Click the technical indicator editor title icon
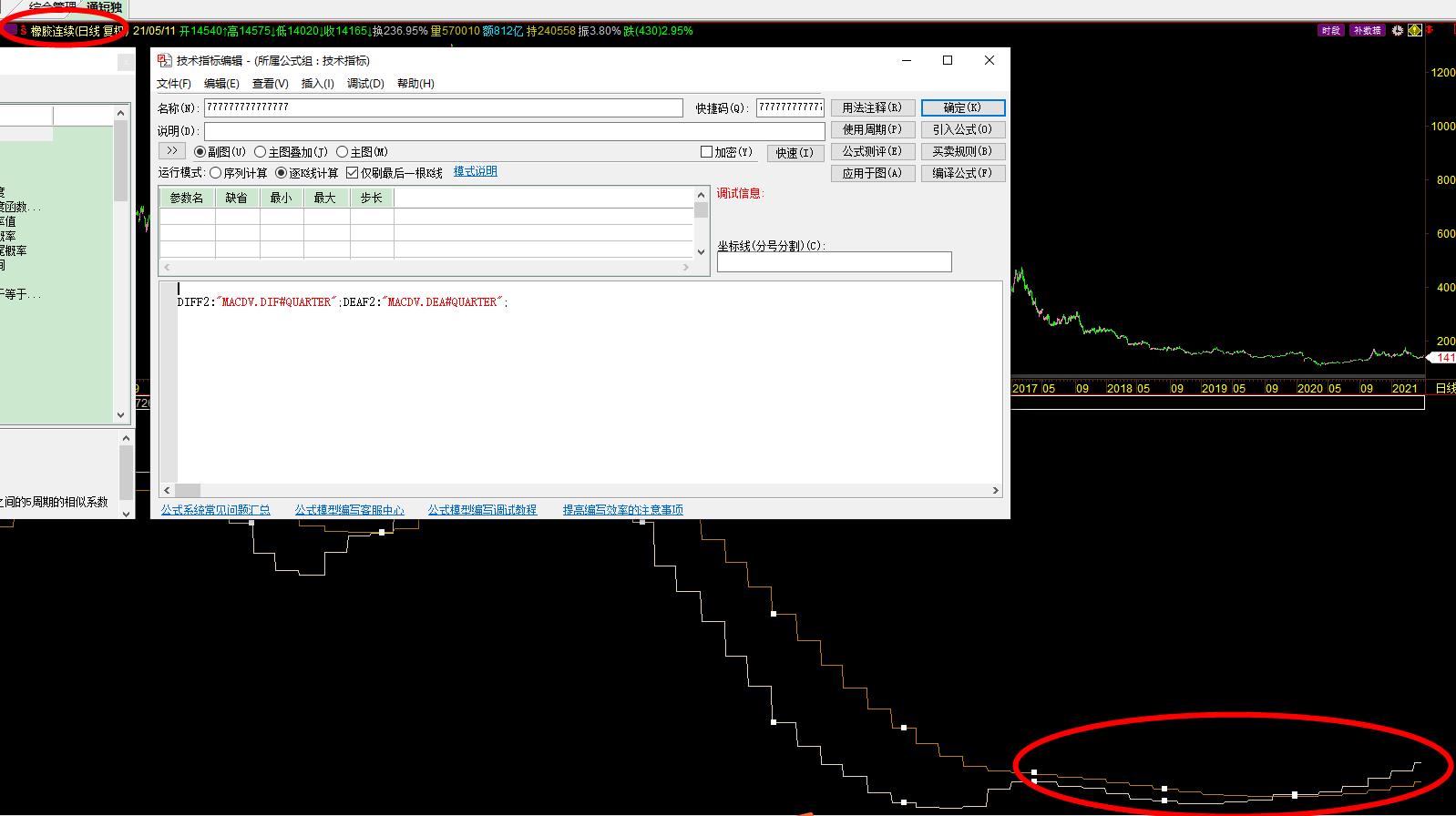This screenshot has height=816, width=1456. click(x=164, y=60)
